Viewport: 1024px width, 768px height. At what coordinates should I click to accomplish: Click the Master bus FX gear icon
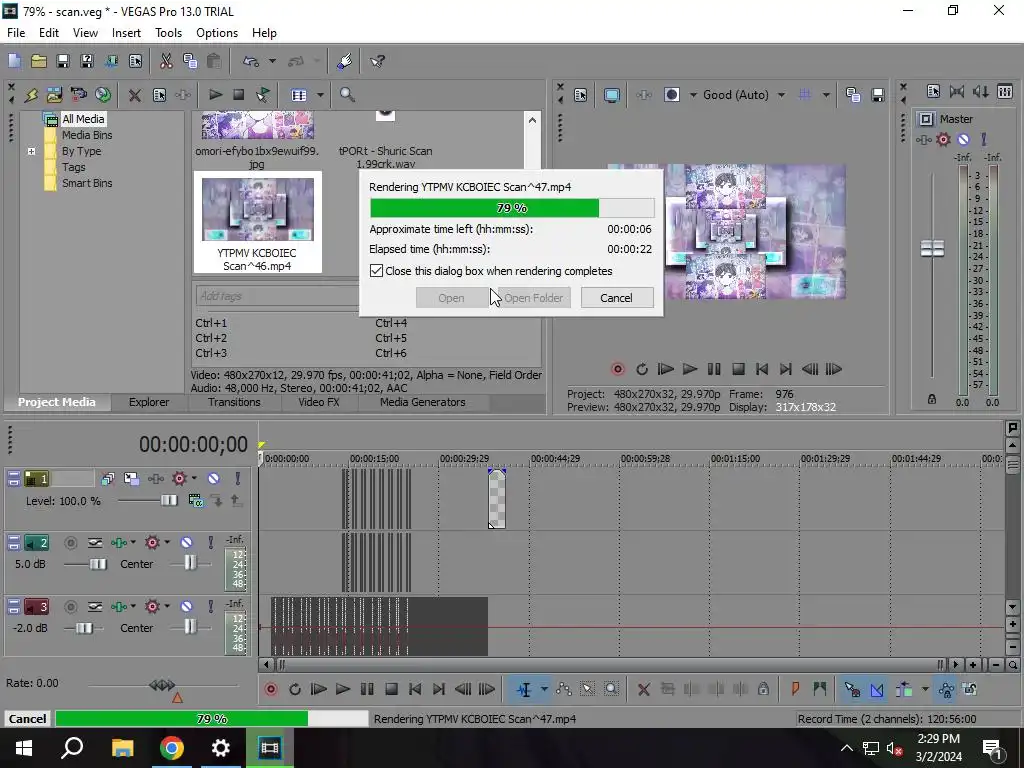[943, 139]
